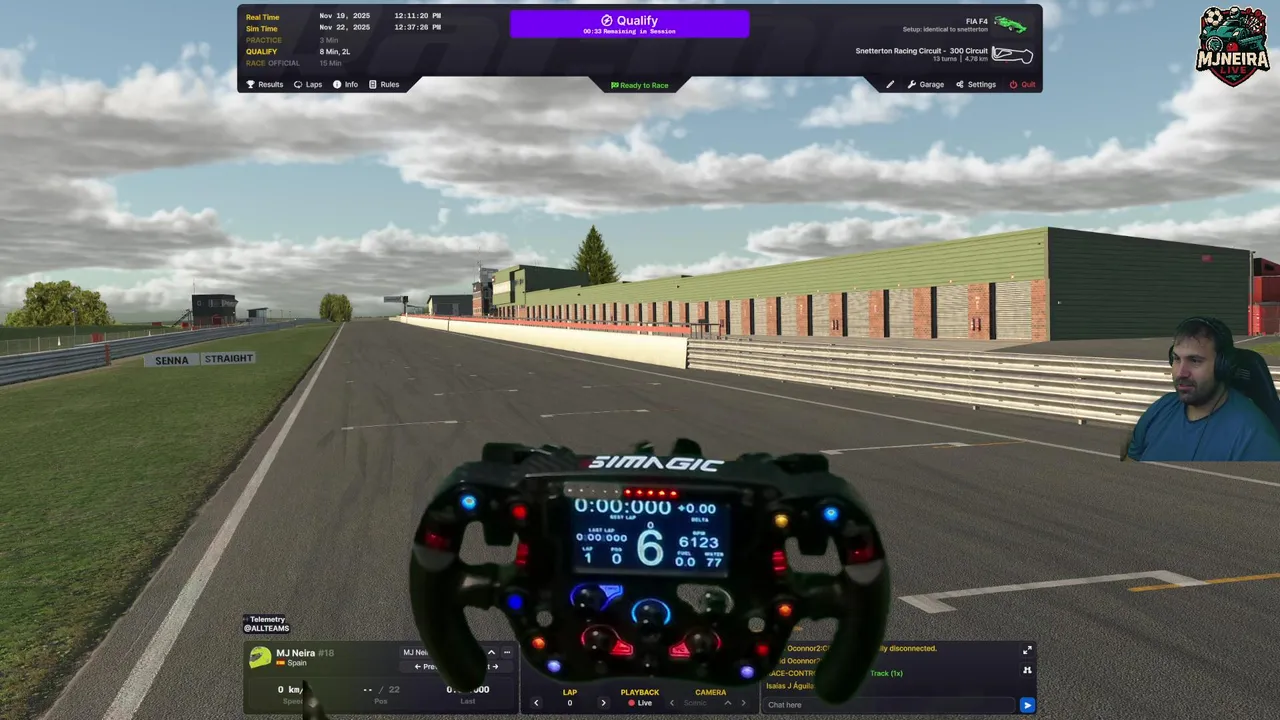Screen dimensions: 1280x720
Task: Click the Snetterton Racing Circuit - 300 Circuit text
Action: click(x=921, y=51)
